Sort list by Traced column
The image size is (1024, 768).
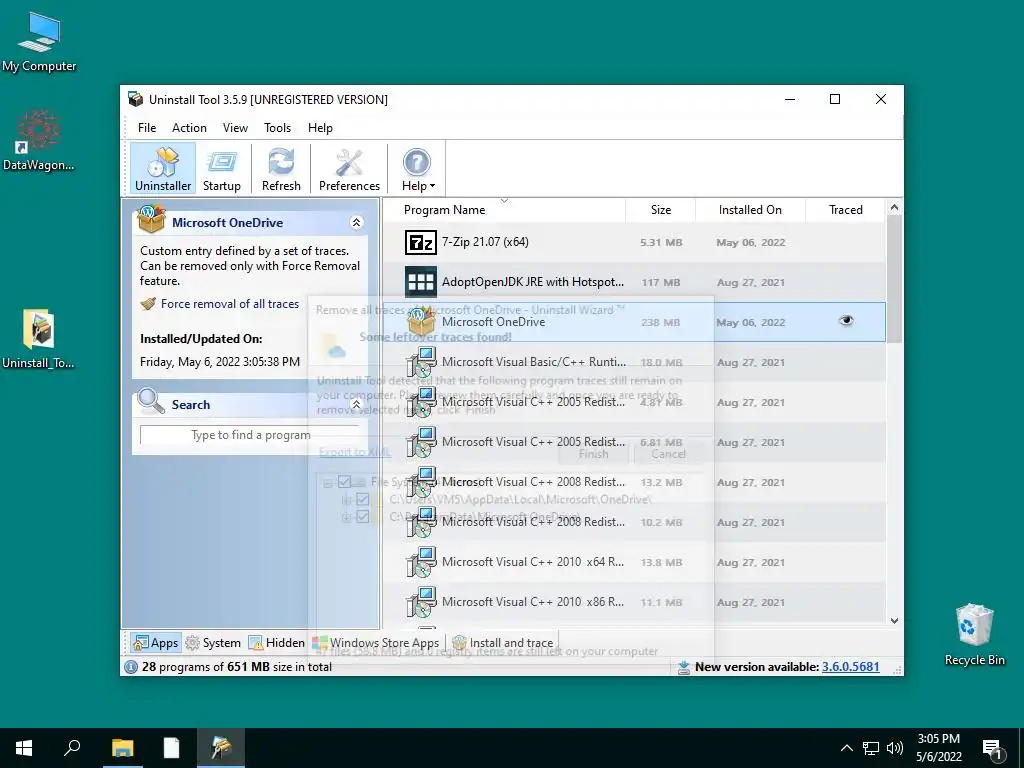[846, 210]
